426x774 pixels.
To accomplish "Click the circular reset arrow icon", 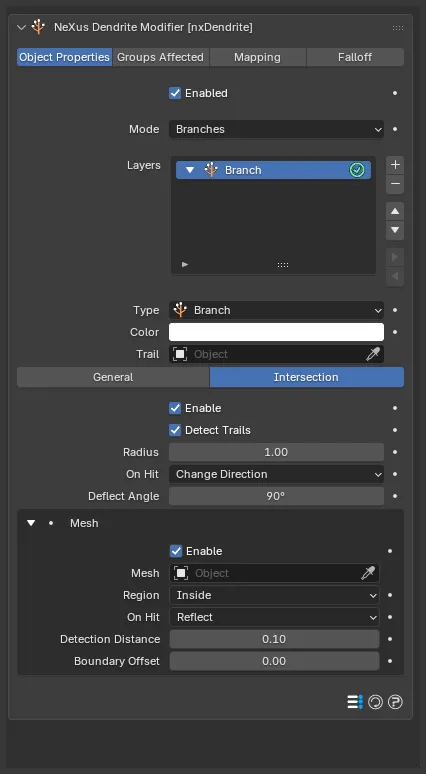I will click(375, 702).
